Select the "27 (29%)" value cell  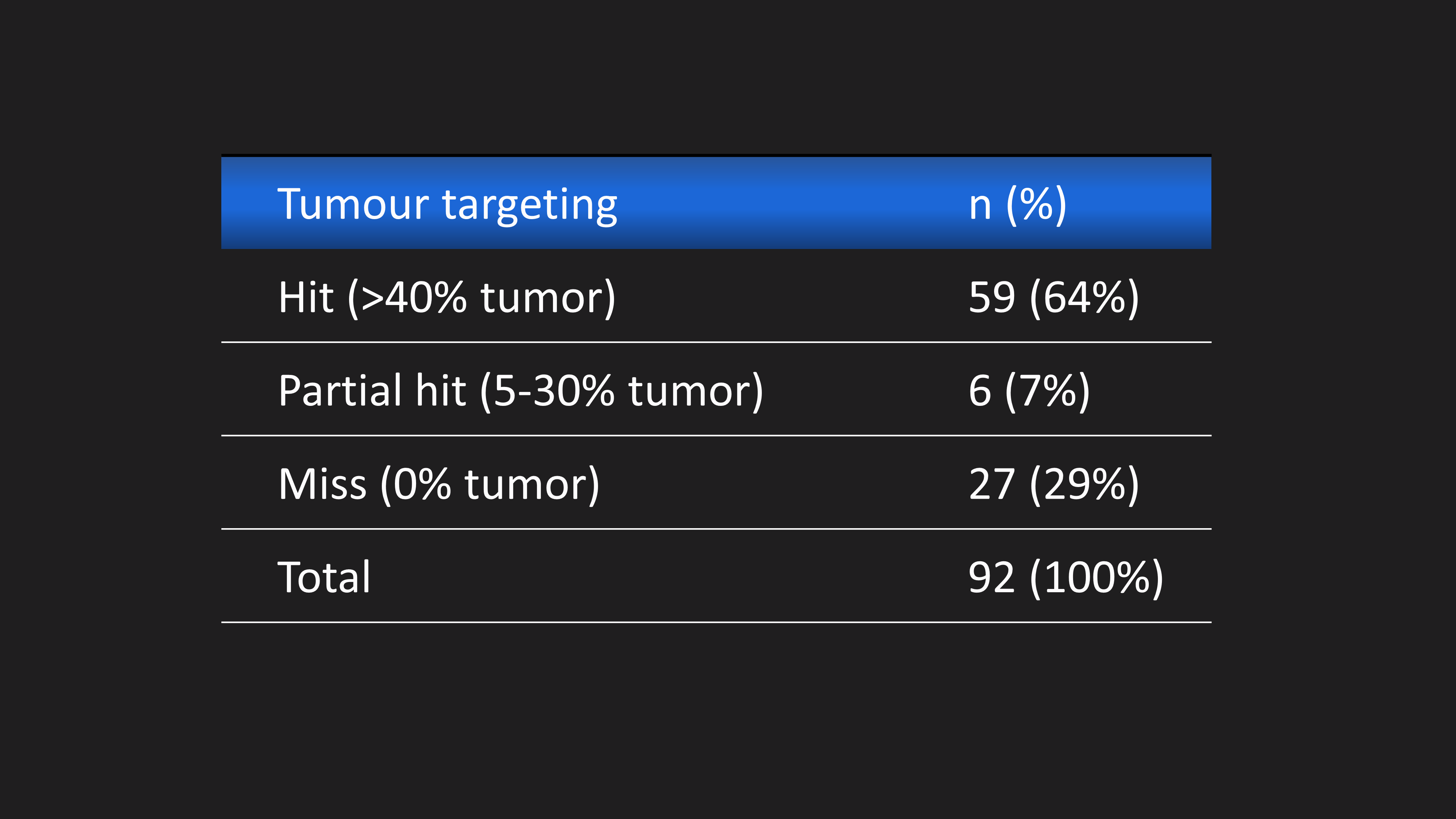(1053, 484)
